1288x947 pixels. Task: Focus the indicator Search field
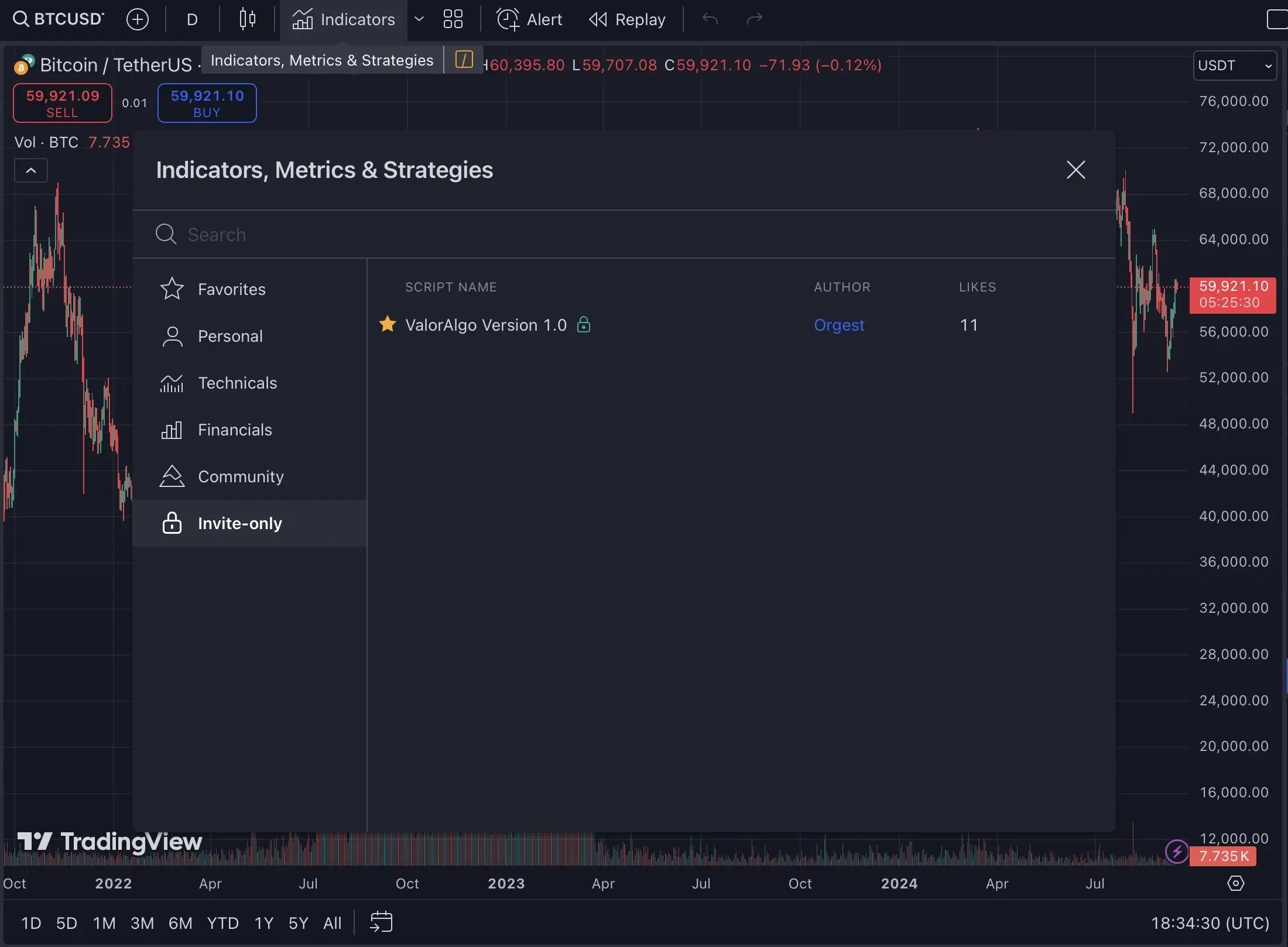click(x=624, y=234)
